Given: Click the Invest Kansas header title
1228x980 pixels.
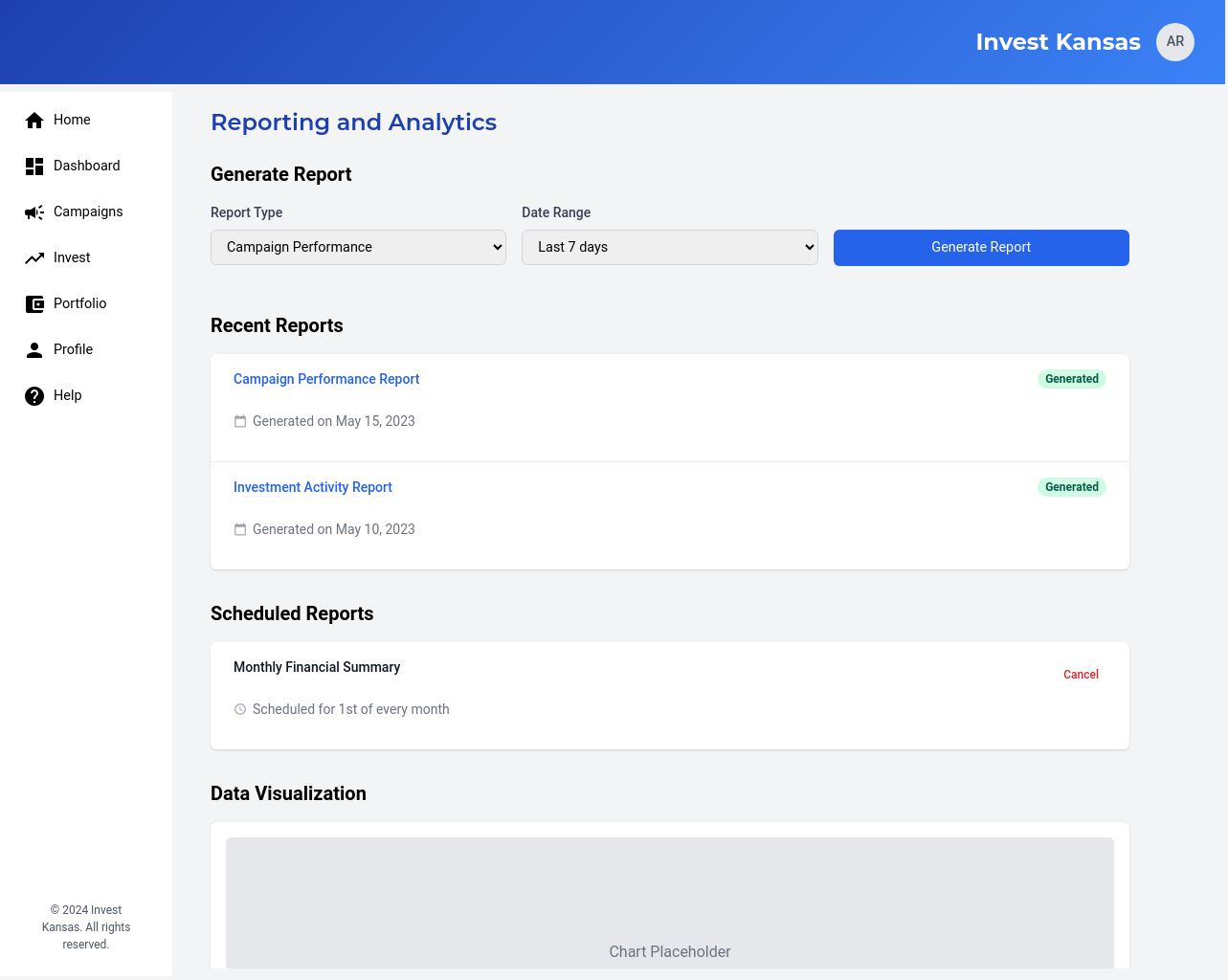Looking at the screenshot, I should (1058, 42).
